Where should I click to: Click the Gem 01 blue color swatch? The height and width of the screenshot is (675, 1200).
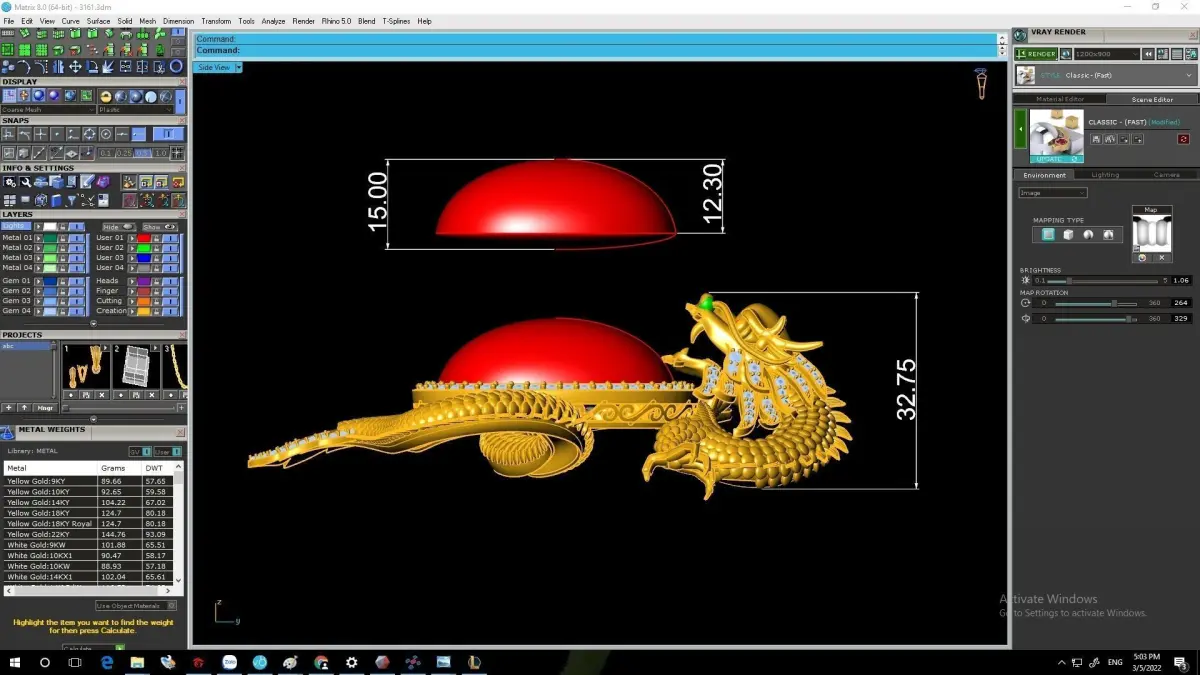[50, 281]
